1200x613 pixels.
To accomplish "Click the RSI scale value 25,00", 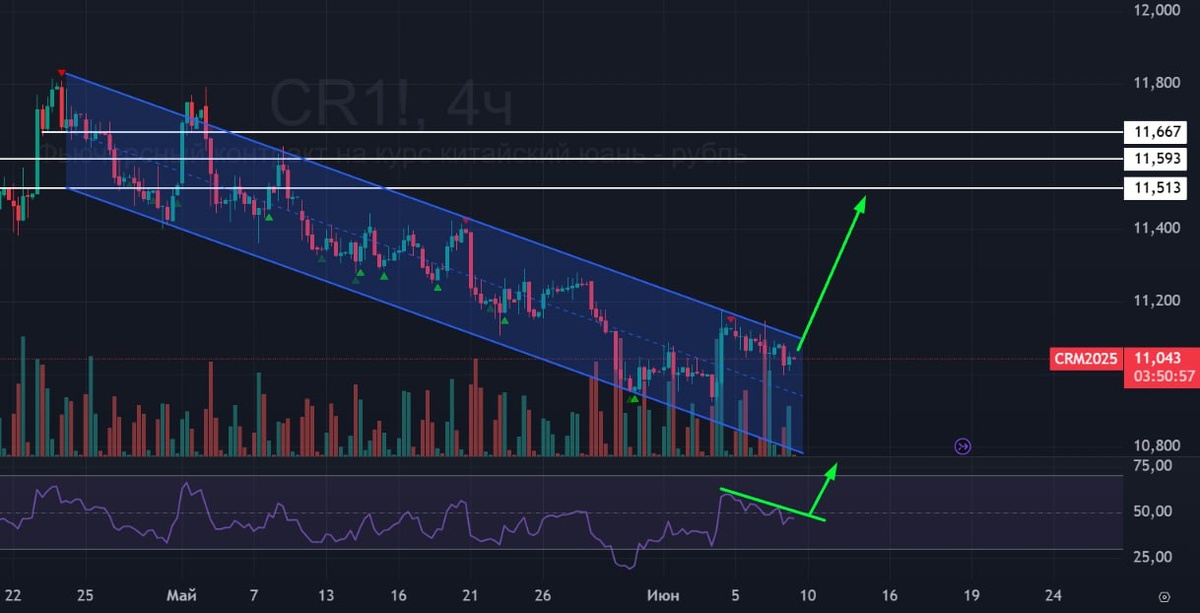I will coord(1154,556).
